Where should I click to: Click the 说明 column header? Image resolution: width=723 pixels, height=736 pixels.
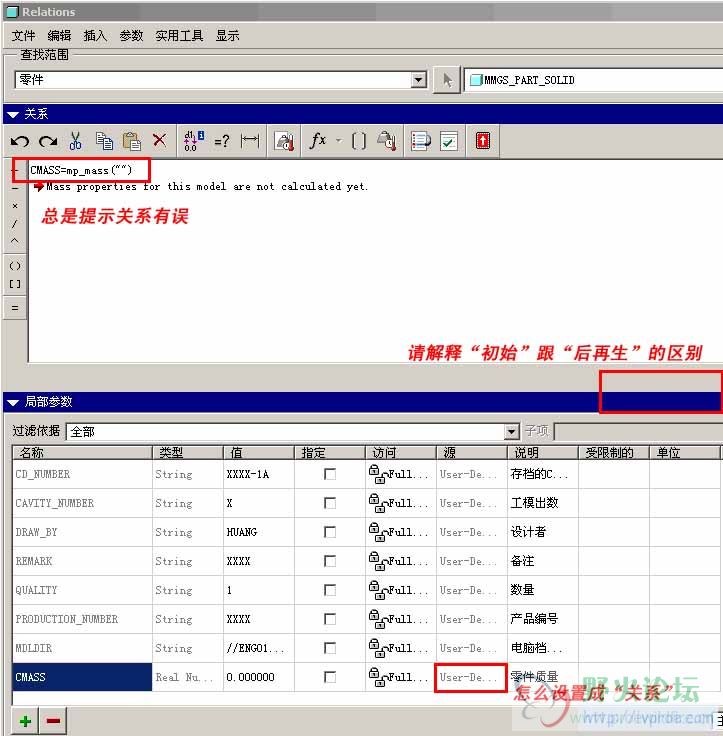pyautogui.click(x=542, y=452)
